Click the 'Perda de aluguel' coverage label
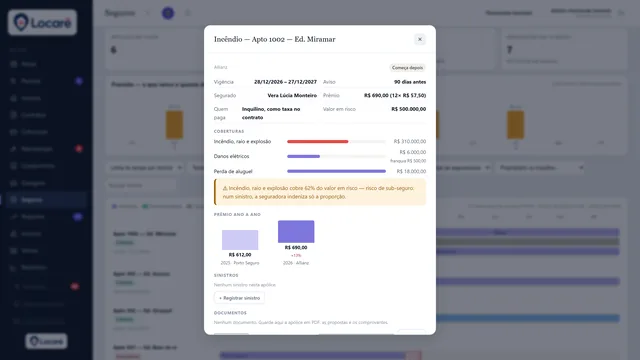This screenshot has width=640, height=360. point(233,171)
